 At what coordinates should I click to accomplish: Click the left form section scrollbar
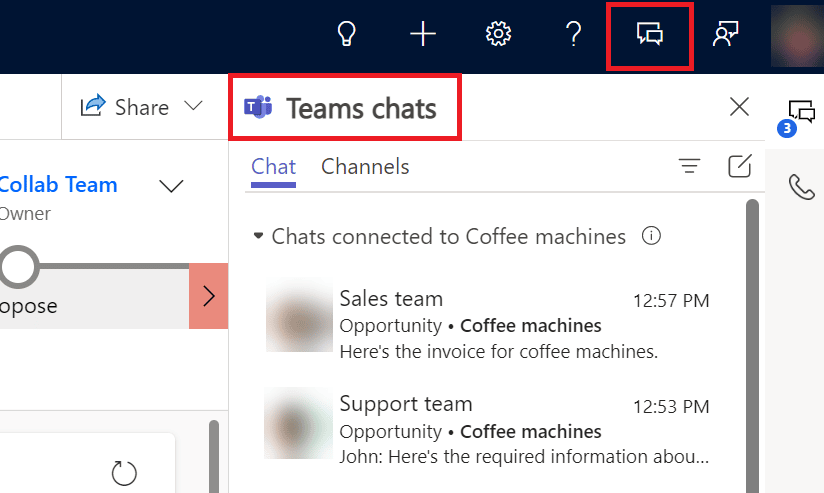coord(214,456)
